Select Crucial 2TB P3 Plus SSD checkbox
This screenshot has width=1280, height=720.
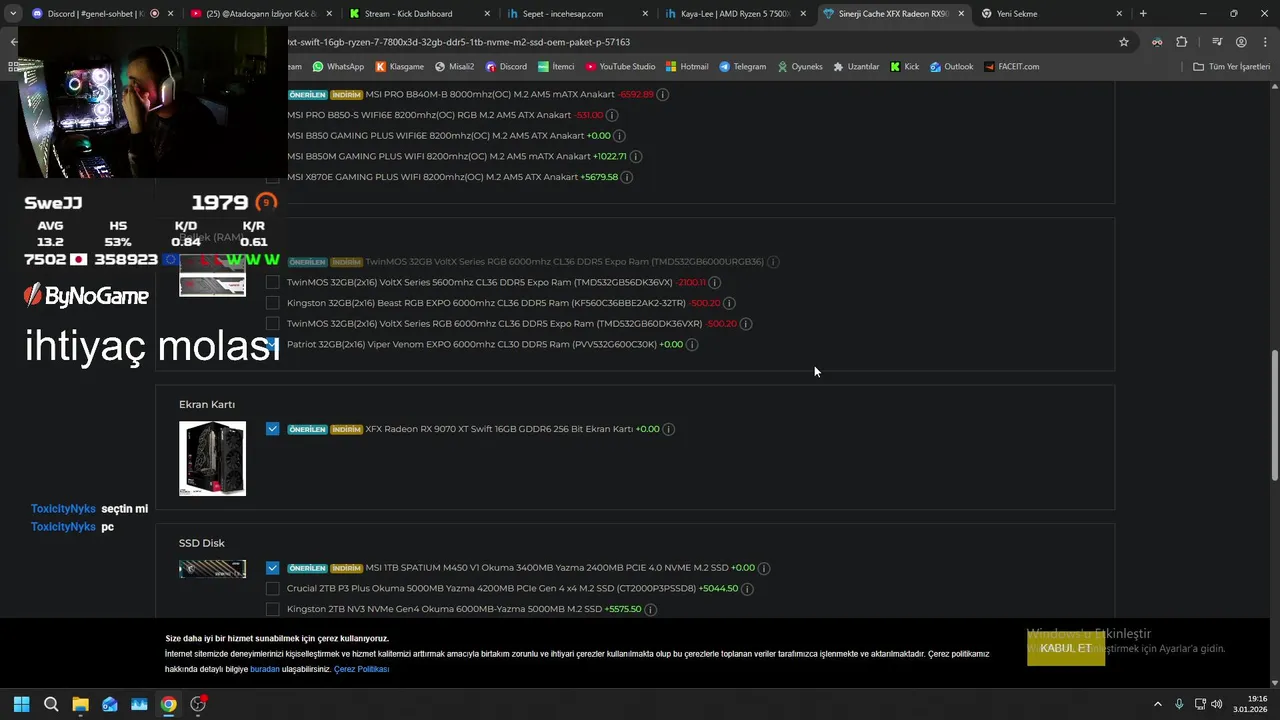pyautogui.click(x=272, y=589)
